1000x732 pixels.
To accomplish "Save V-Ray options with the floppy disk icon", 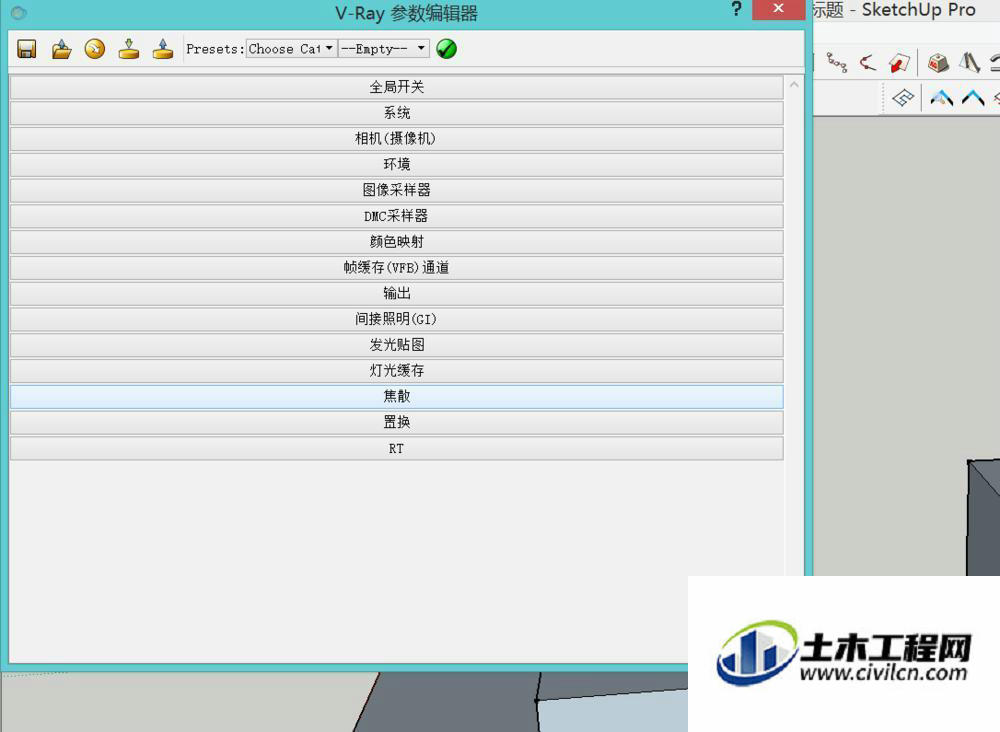I will [26, 49].
